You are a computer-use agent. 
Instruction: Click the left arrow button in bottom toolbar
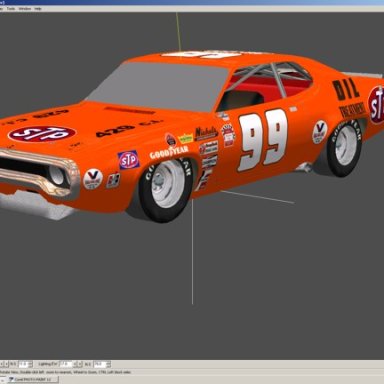[2, 364]
